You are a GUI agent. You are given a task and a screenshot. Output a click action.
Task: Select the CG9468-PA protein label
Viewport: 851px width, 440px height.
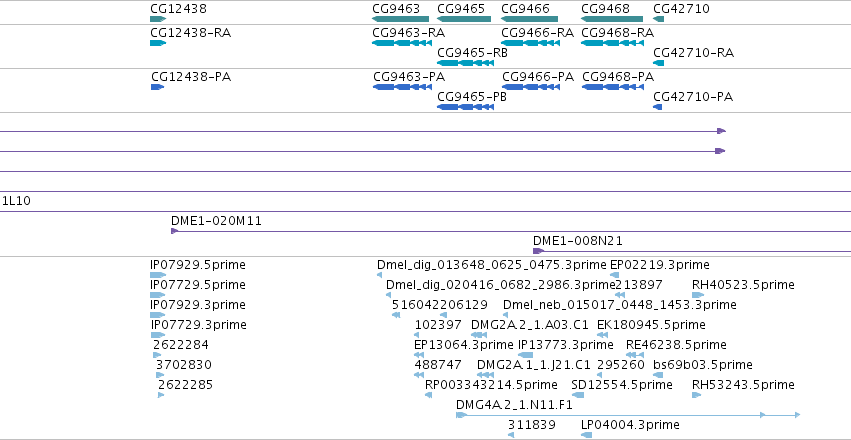(618, 77)
